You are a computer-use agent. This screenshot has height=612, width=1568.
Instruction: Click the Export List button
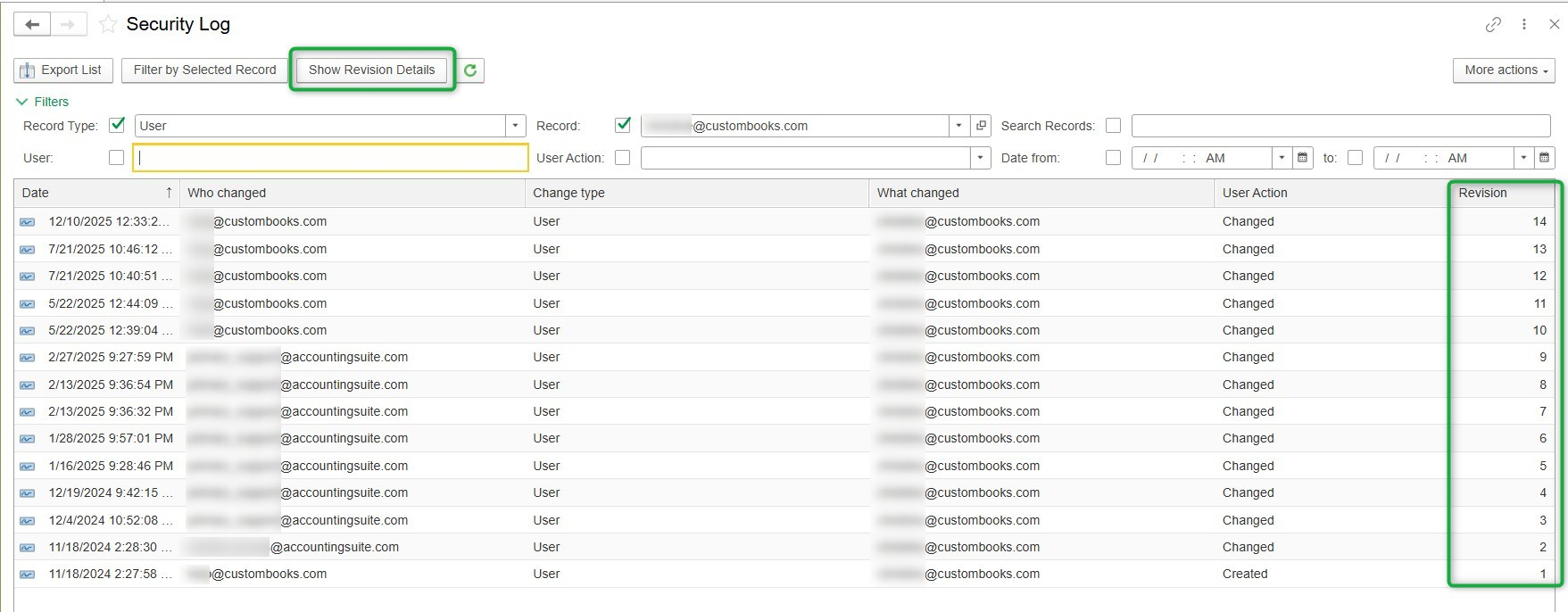pyautogui.click(x=62, y=70)
